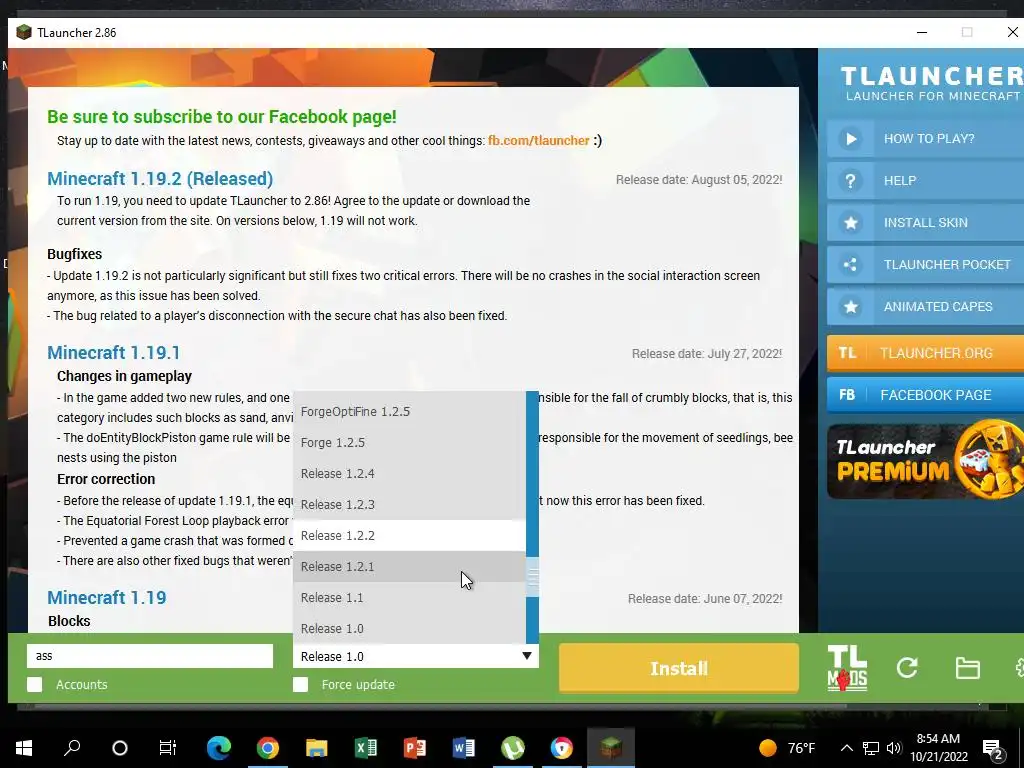Click the TLauncher Minecraft taskbar icon
The image size is (1024, 768).
point(611,748)
